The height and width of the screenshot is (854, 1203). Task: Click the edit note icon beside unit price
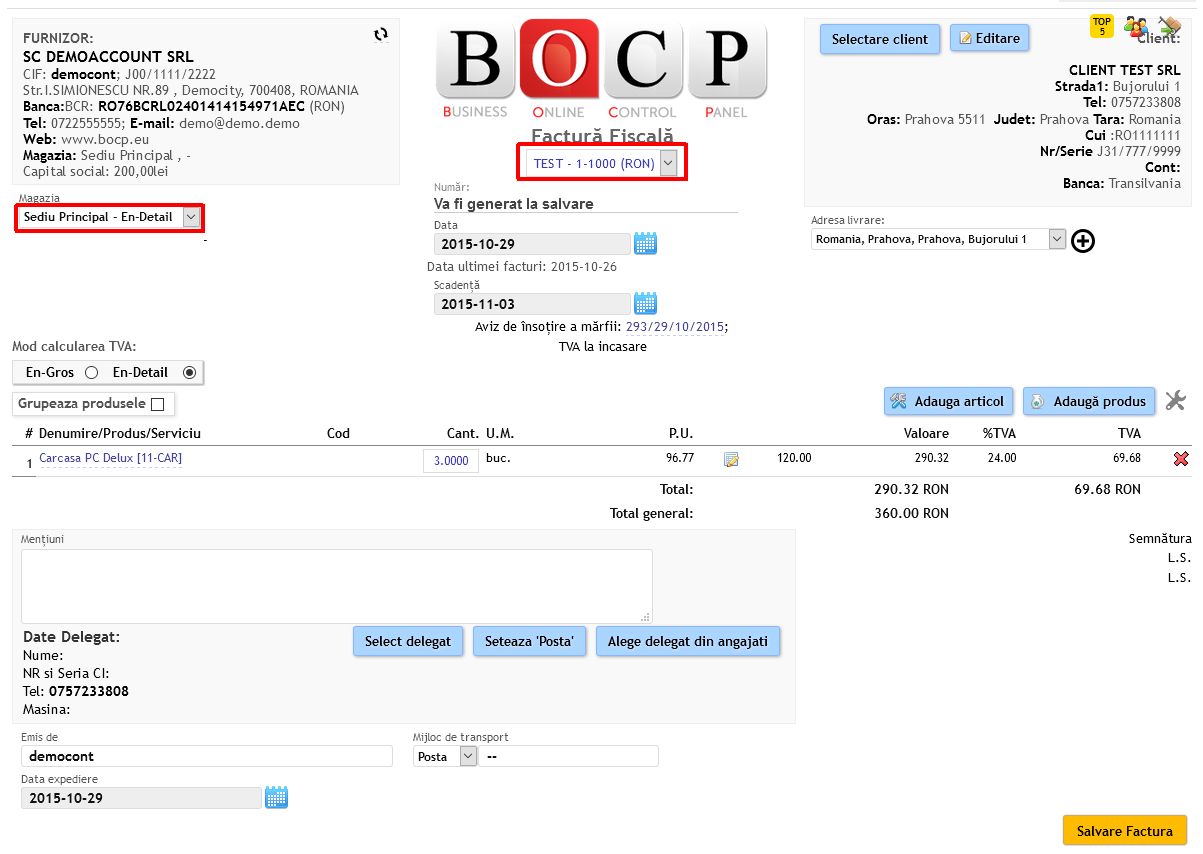pos(731,460)
